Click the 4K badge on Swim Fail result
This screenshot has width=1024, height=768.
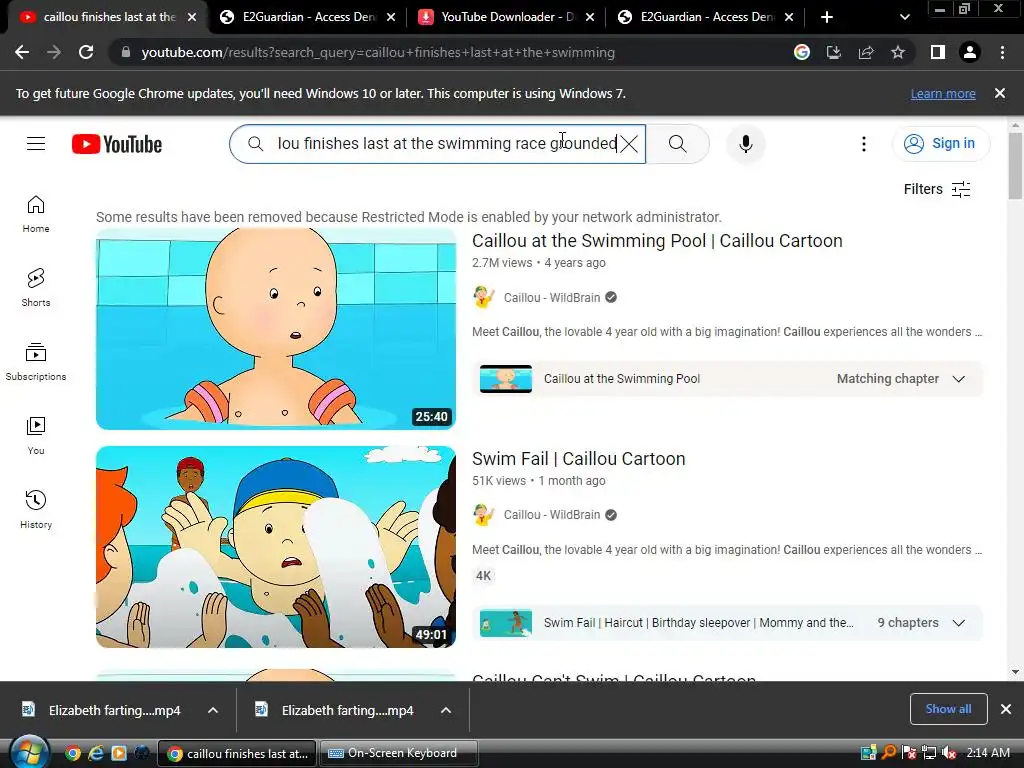[483, 576]
